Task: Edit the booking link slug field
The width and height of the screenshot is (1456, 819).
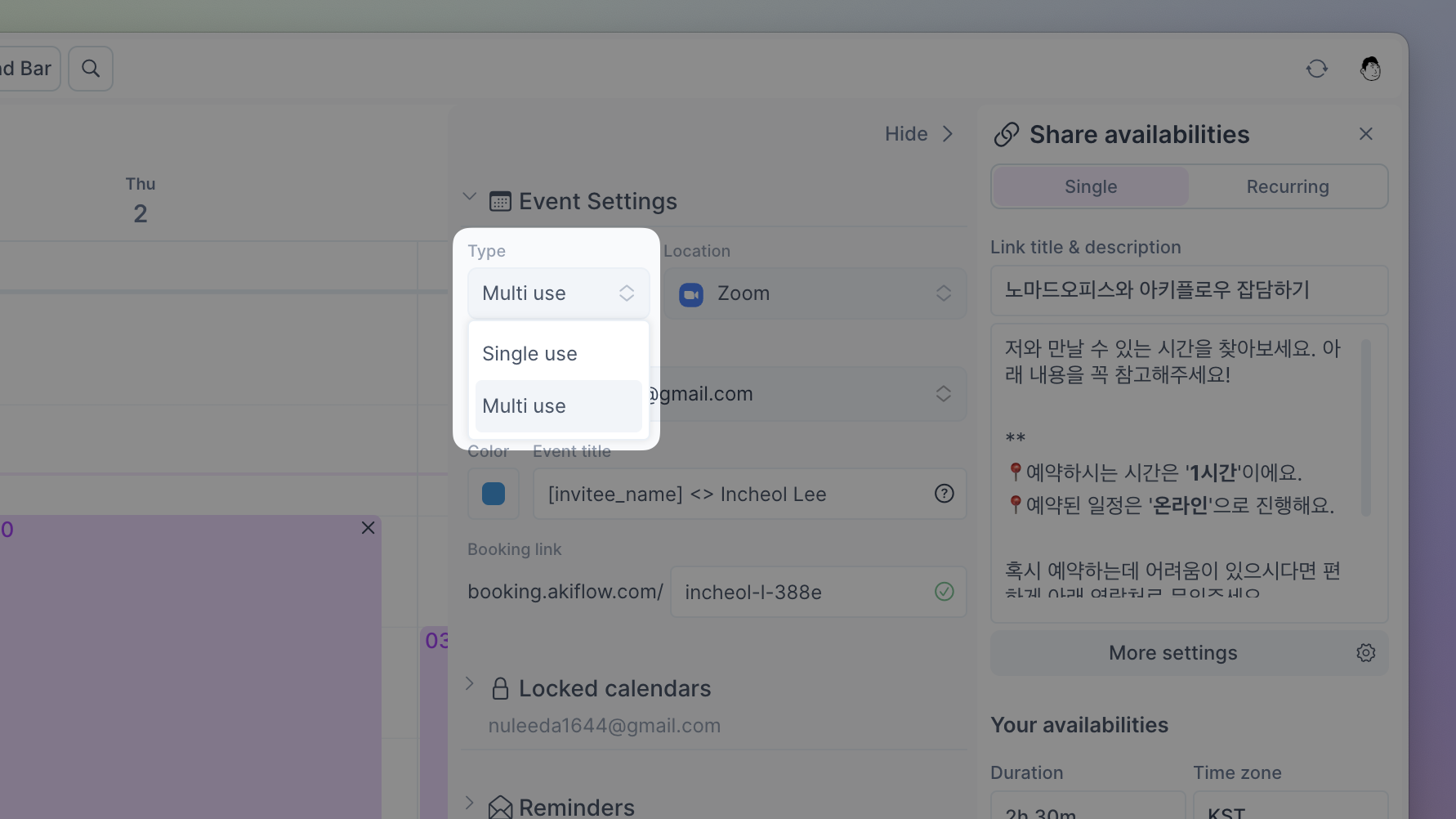Action: 819,592
